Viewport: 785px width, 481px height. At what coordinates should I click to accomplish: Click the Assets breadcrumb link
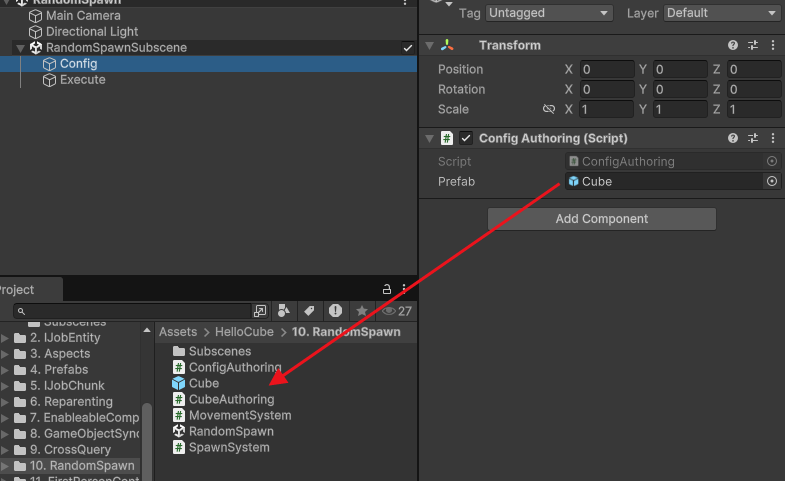pos(178,332)
